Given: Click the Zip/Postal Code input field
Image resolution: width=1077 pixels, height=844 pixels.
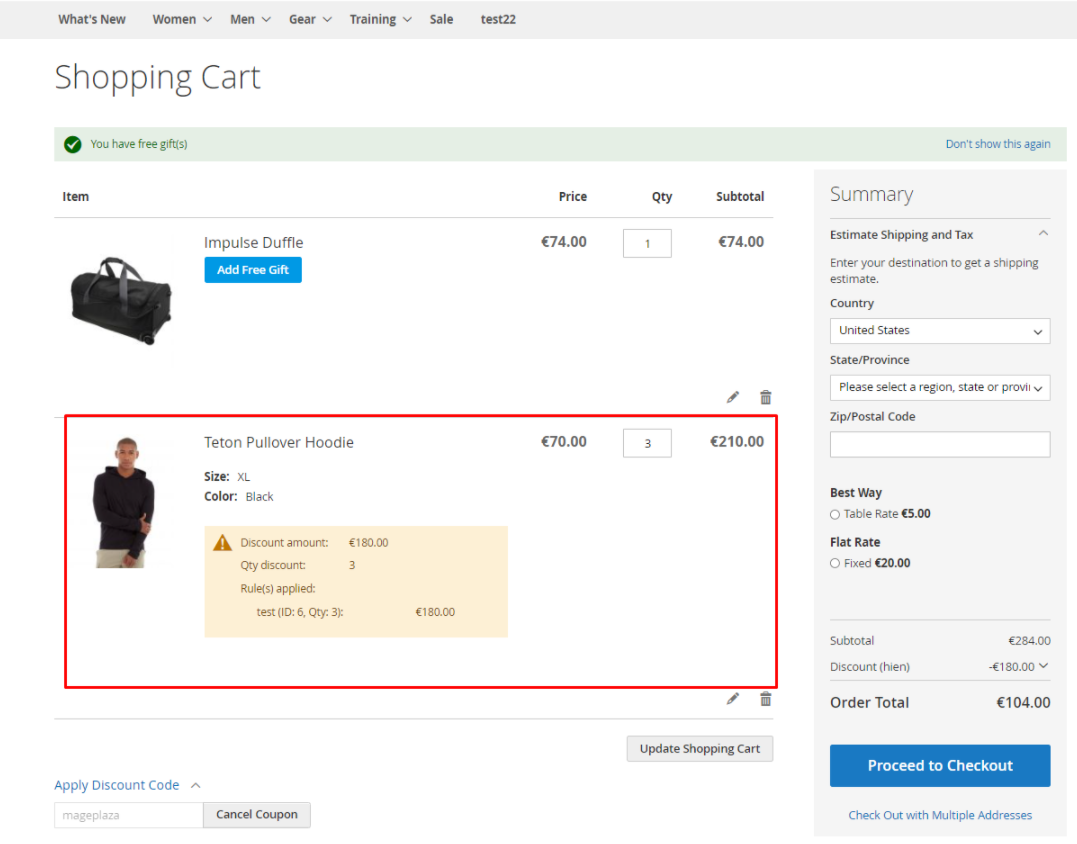Looking at the screenshot, I should (939, 444).
